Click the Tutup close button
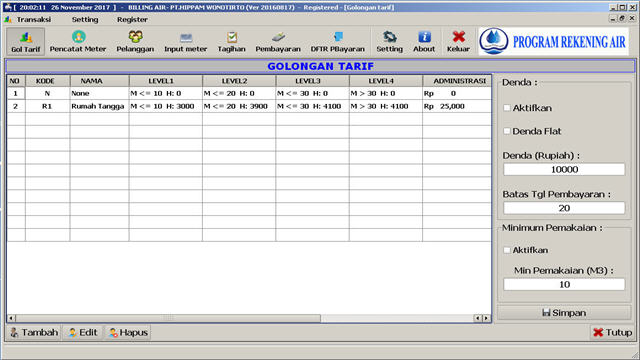Image resolution: width=640 pixels, height=360 pixels. [x=612, y=333]
